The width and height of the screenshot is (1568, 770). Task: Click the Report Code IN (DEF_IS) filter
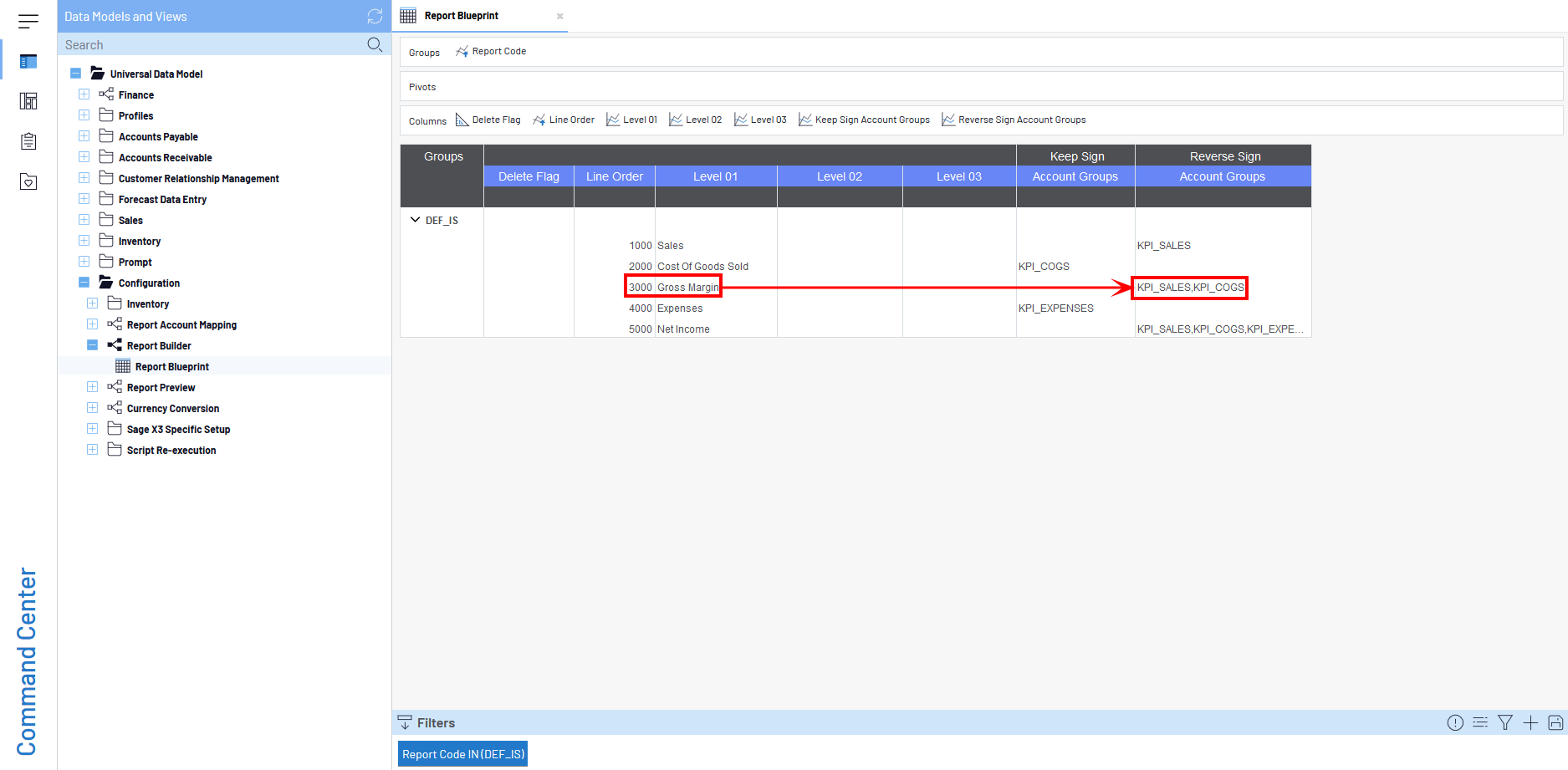(x=463, y=754)
